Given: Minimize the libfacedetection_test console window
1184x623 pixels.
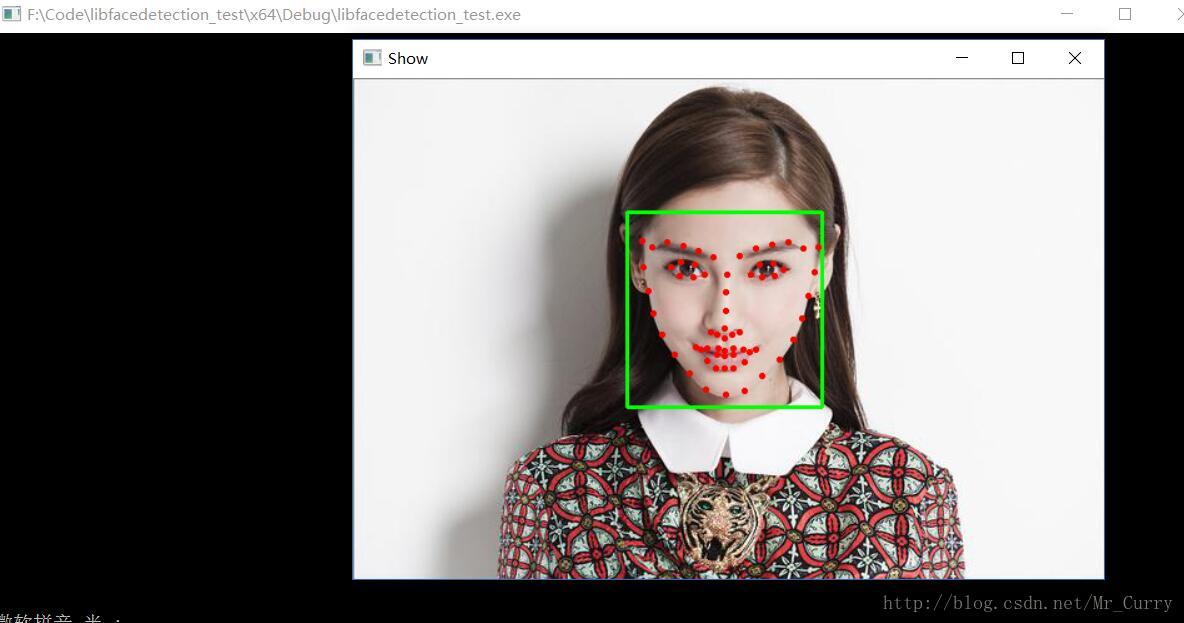Looking at the screenshot, I should coord(1067,14).
